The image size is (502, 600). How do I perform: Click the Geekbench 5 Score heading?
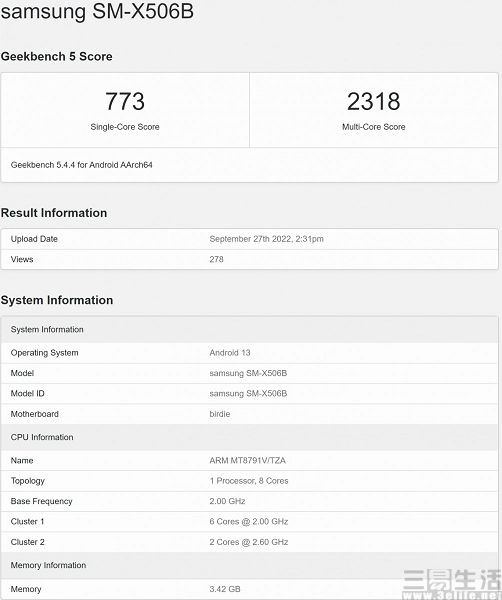[57, 56]
